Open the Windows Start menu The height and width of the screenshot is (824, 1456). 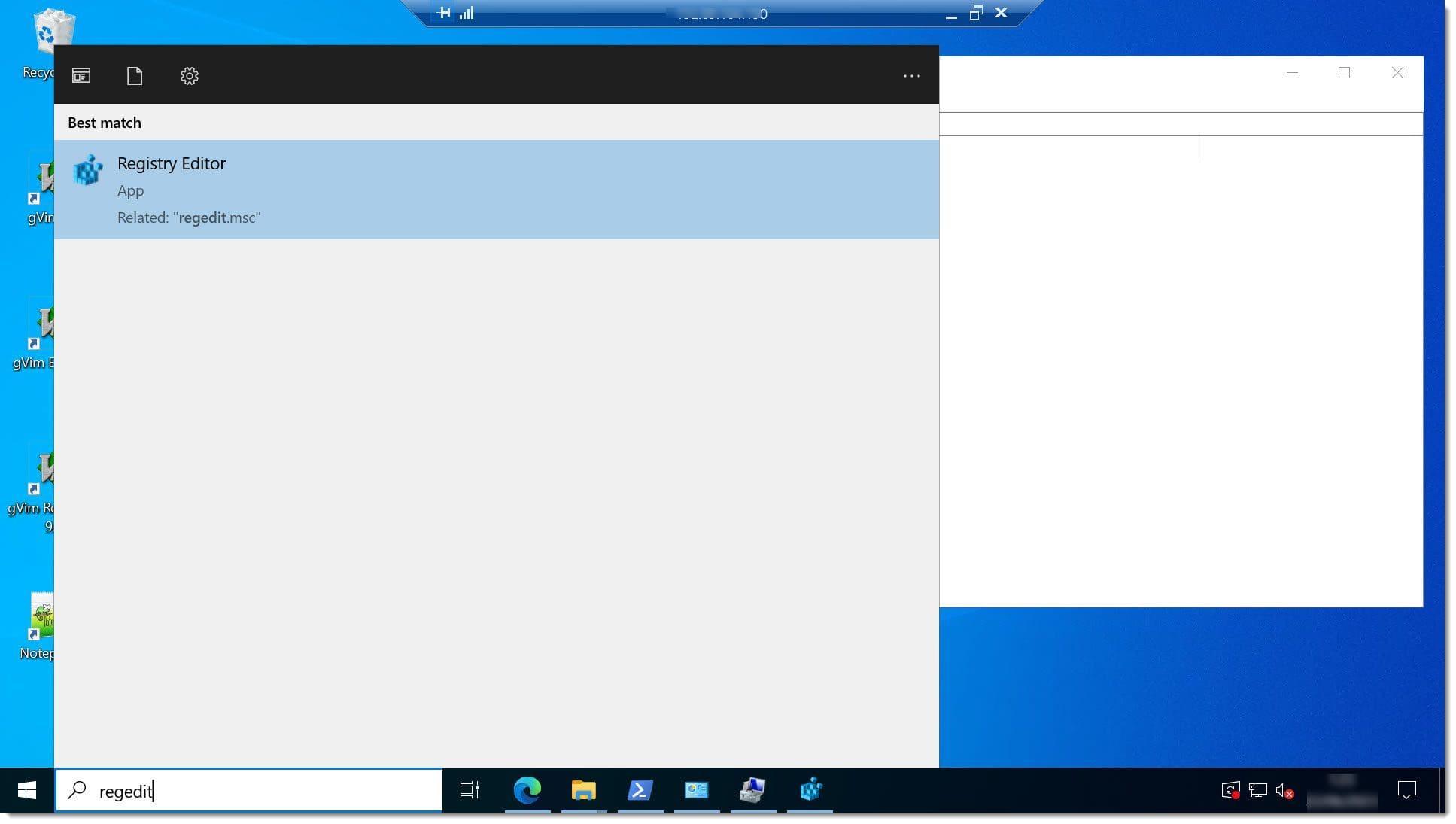[27, 790]
